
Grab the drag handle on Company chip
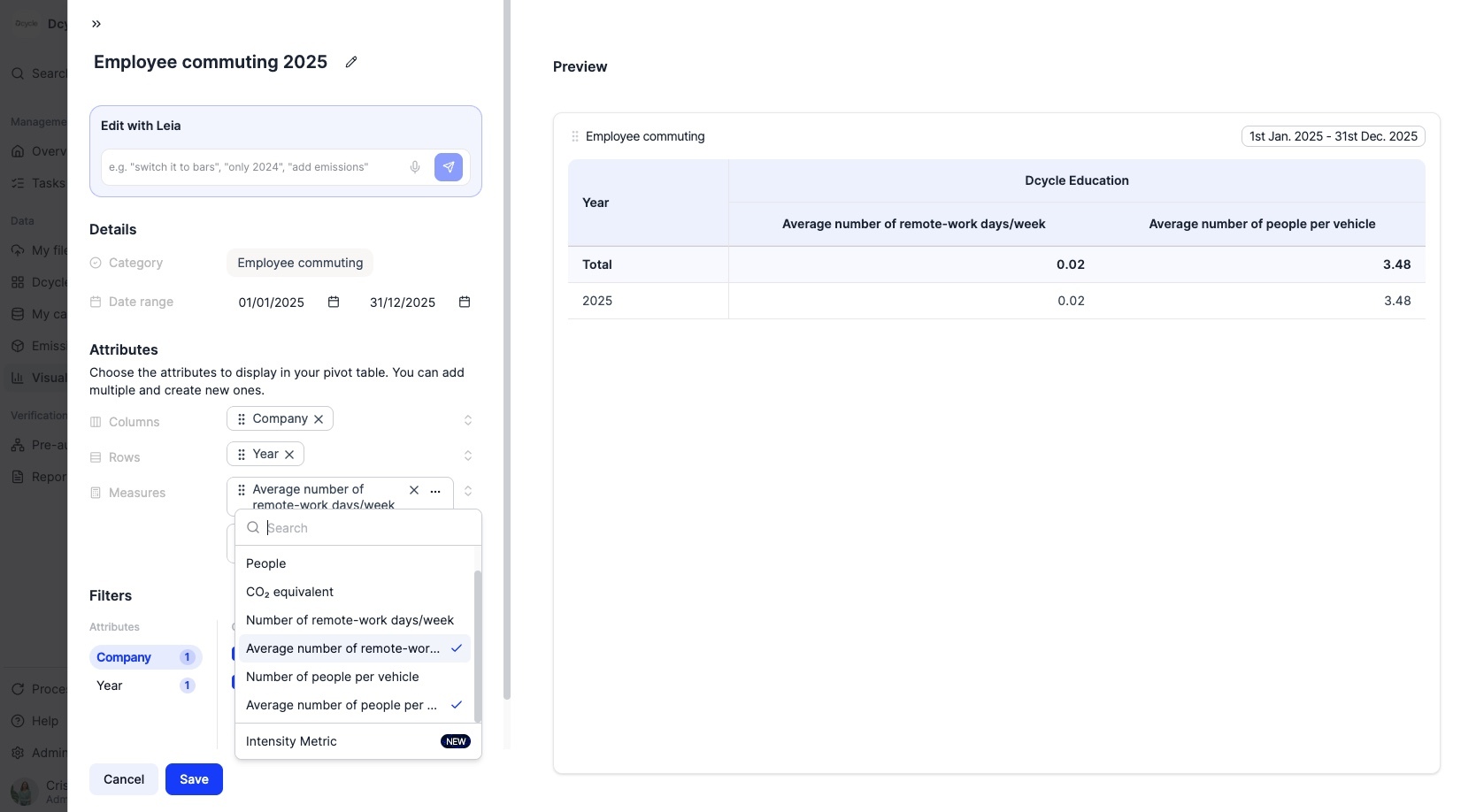point(242,419)
